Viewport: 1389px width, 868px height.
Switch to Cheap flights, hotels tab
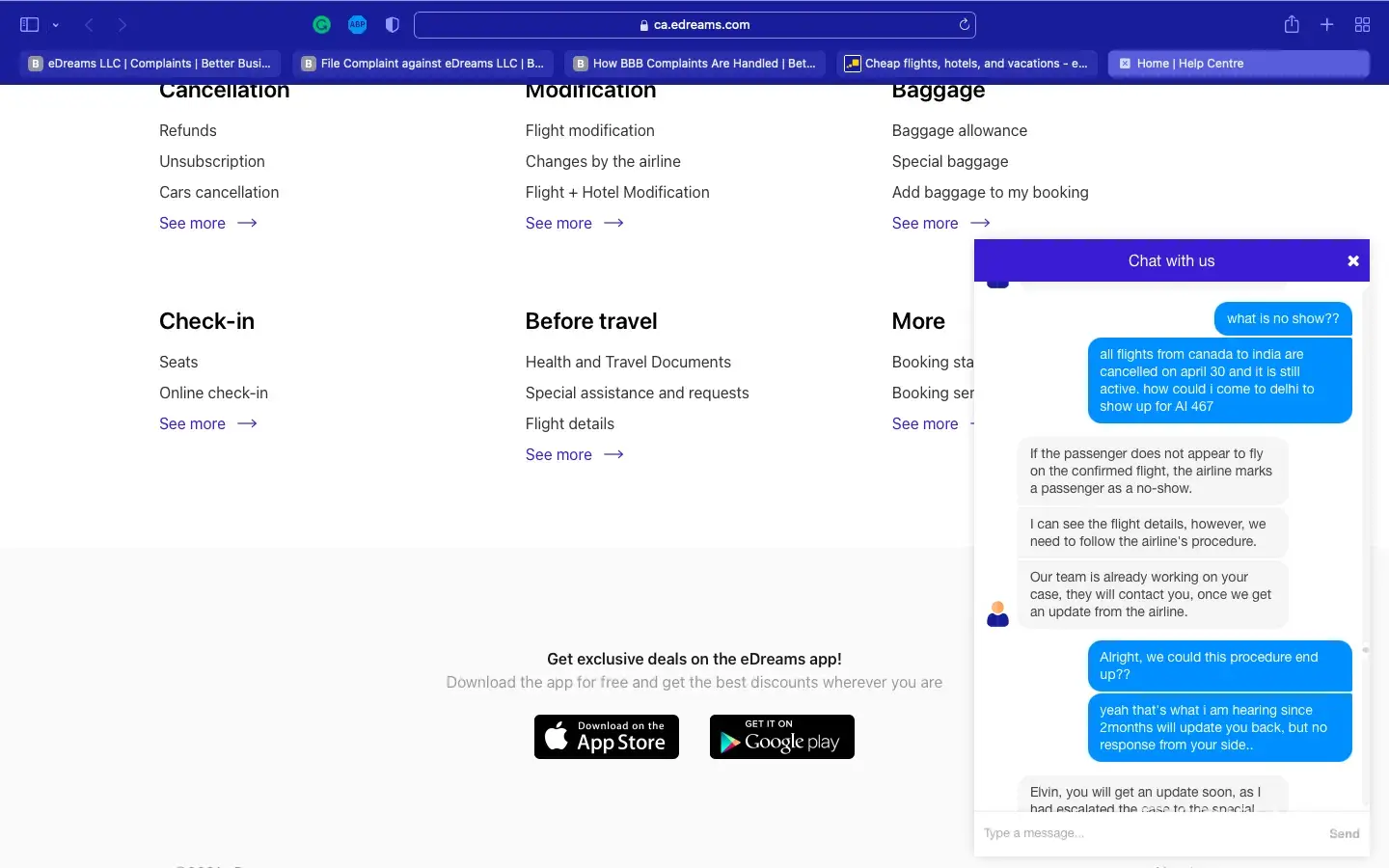tap(967, 64)
